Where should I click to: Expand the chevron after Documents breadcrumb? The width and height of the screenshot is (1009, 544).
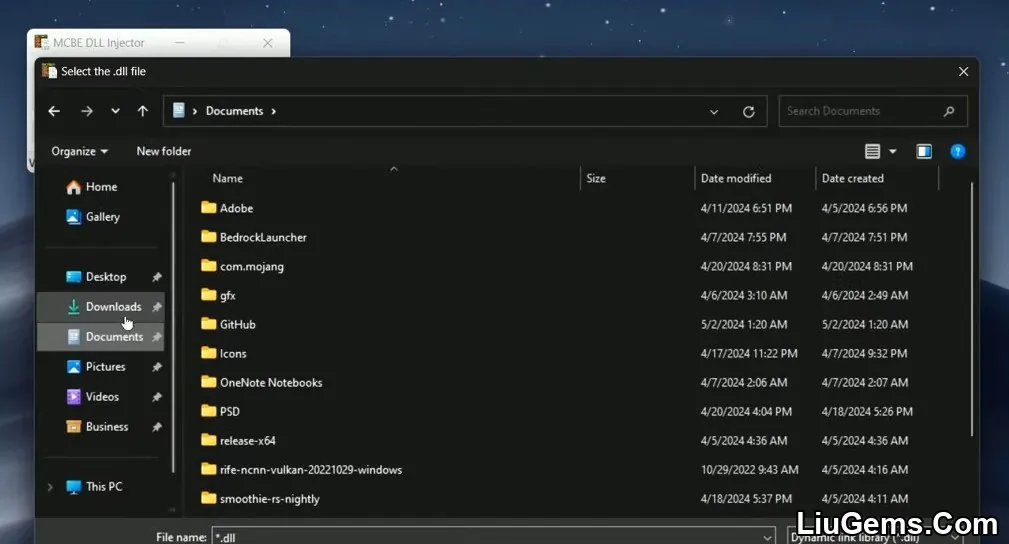tap(273, 111)
